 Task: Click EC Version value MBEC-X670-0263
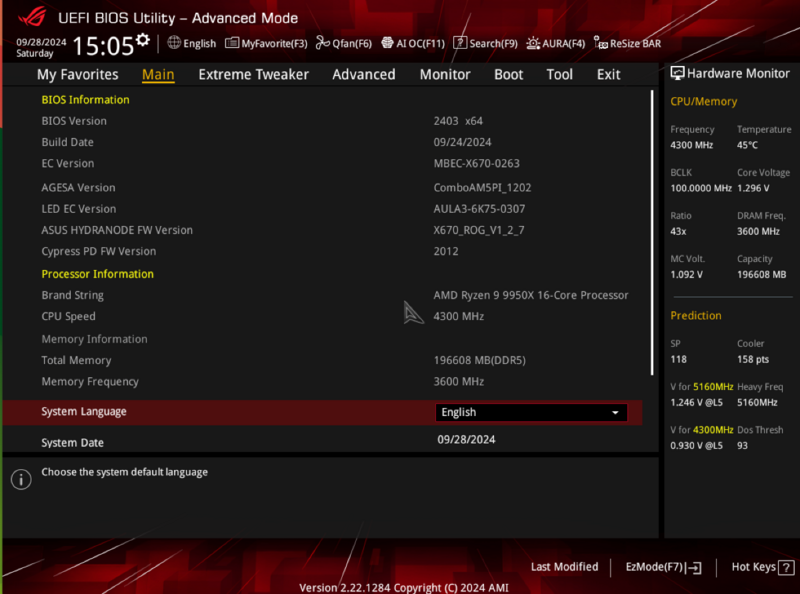tap(477, 164)
